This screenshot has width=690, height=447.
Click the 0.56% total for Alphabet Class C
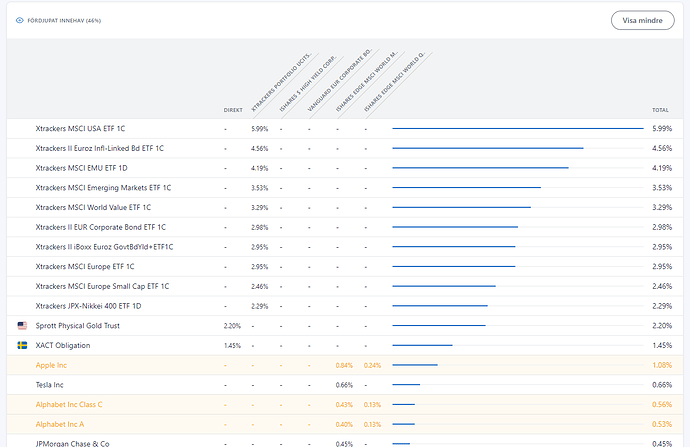point(662,404)
